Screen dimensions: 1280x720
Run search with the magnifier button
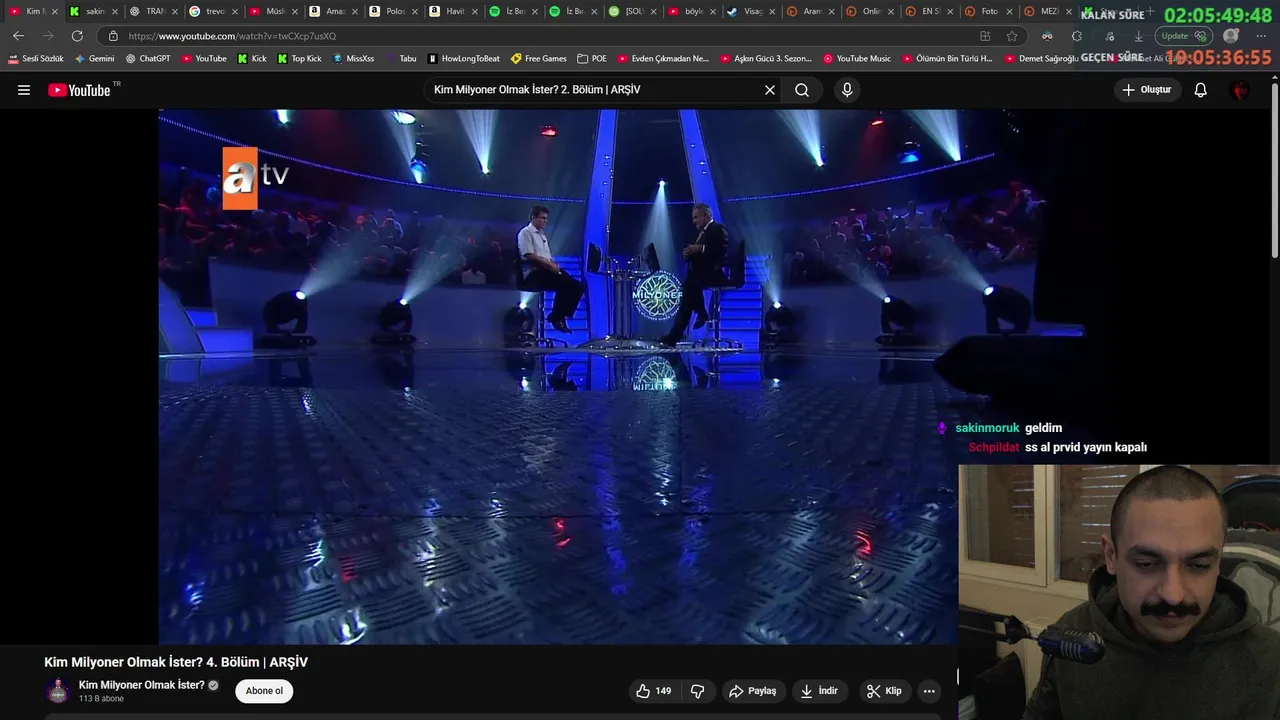click(802, 90)
